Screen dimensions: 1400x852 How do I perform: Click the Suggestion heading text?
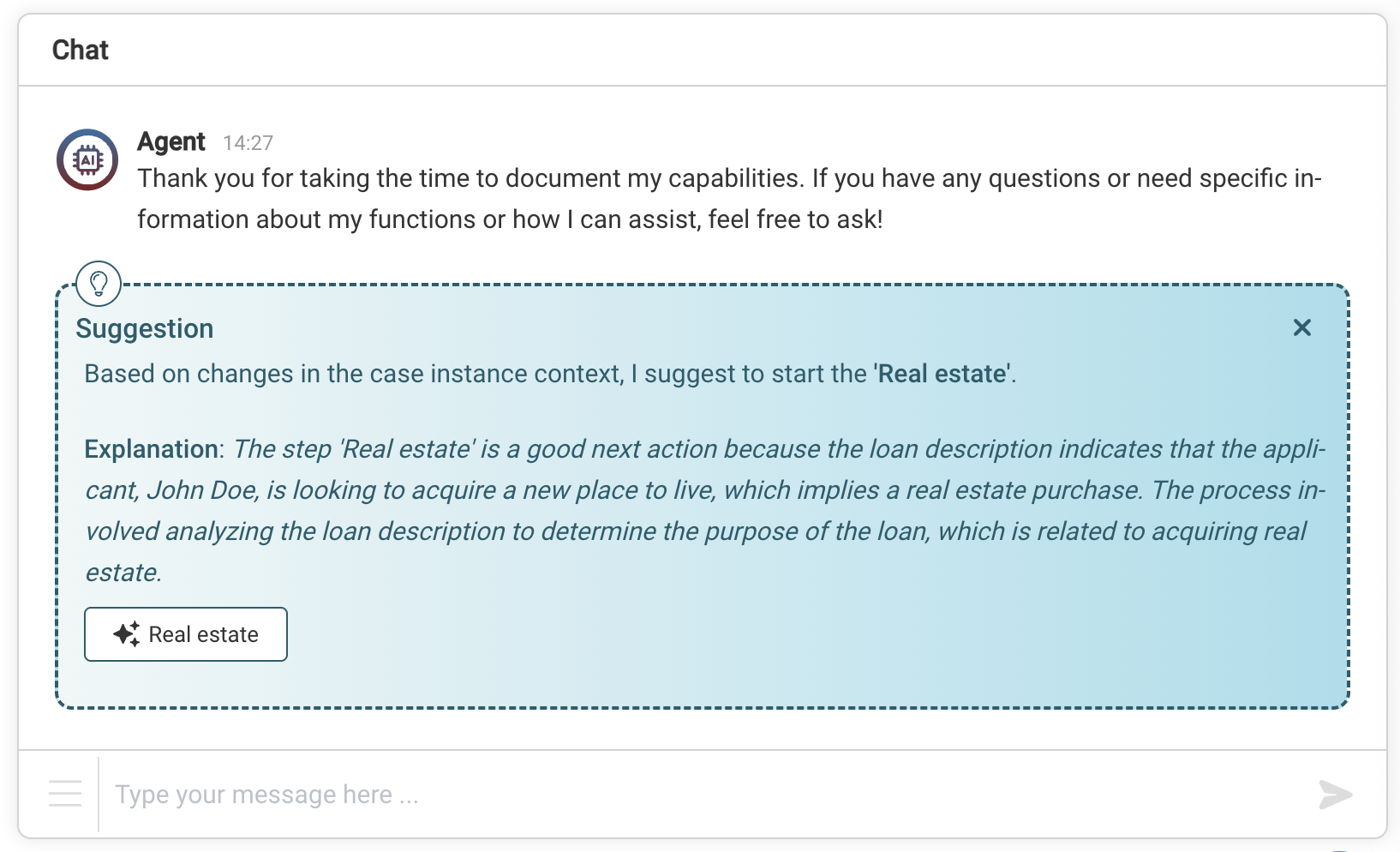pos(145,328)
